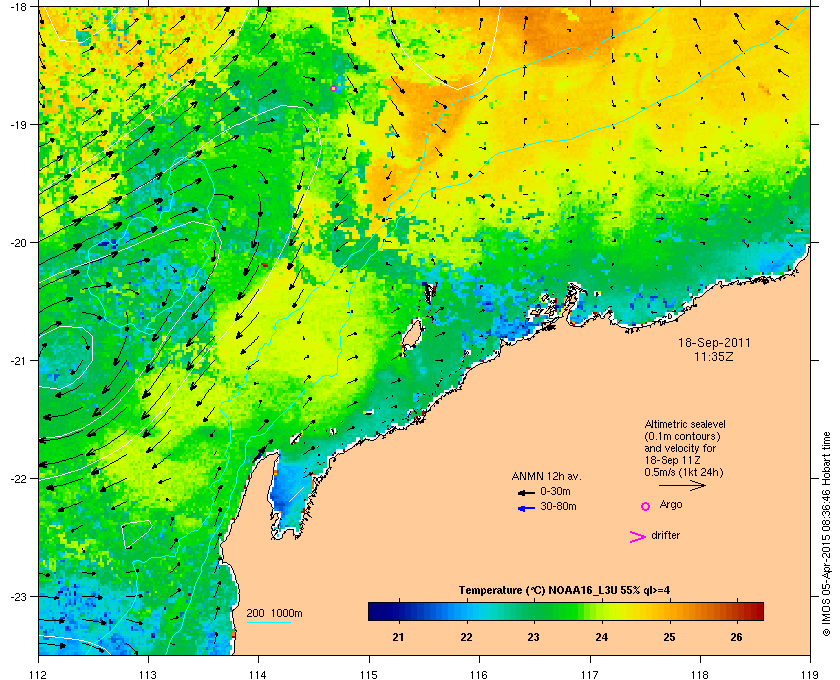Click the longitude axis label 113
Screen dimensions: 840x680
click(148, 674)
